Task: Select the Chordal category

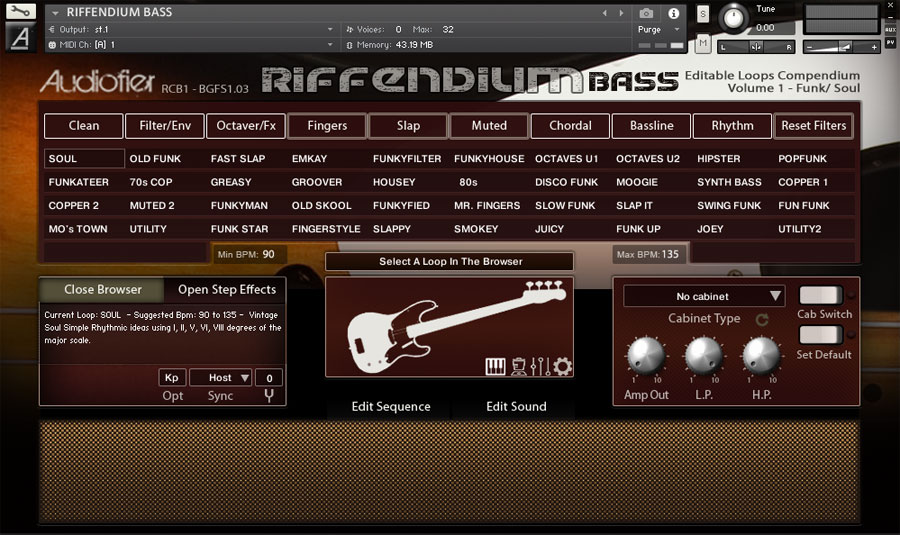Action: coord(570,126)
